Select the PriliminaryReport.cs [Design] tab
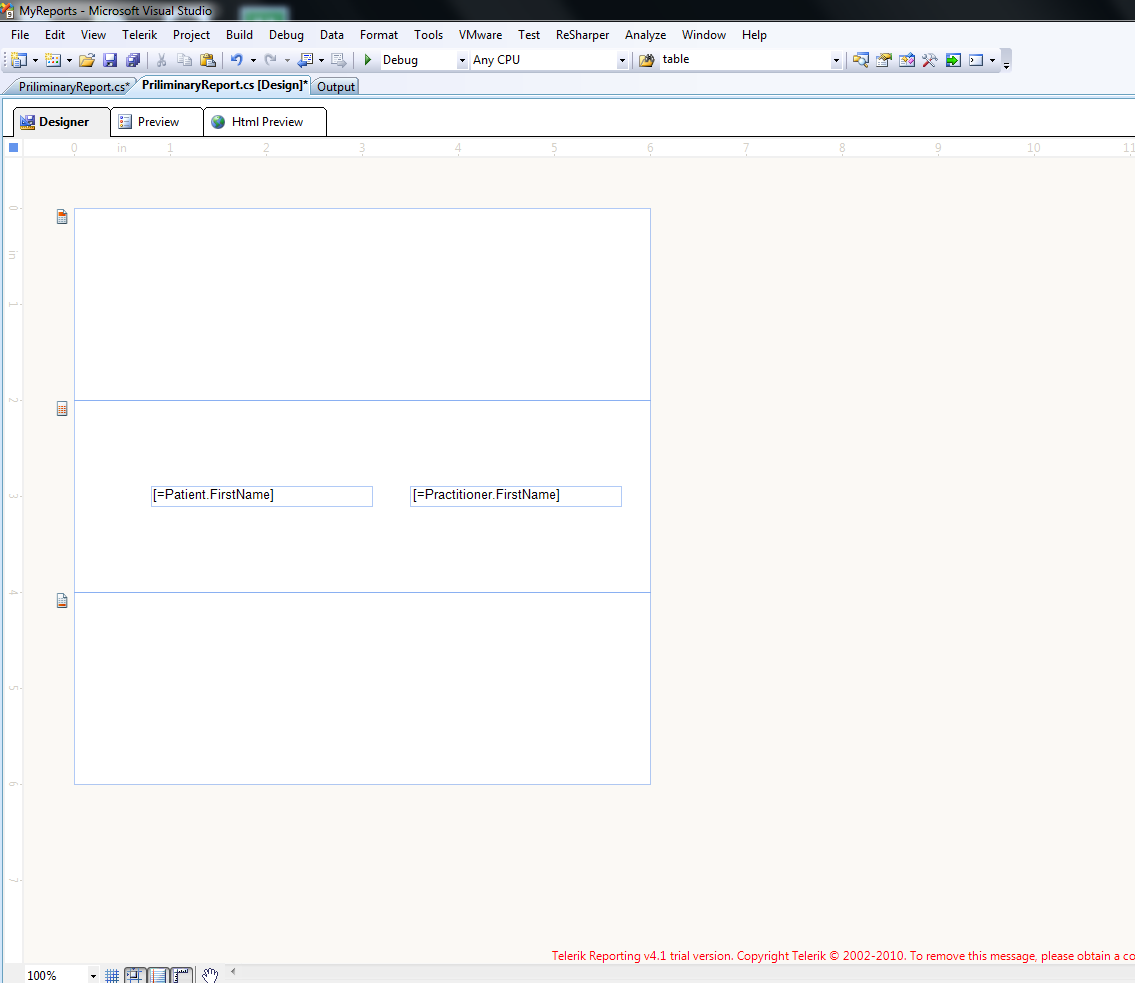 [224, 85]
